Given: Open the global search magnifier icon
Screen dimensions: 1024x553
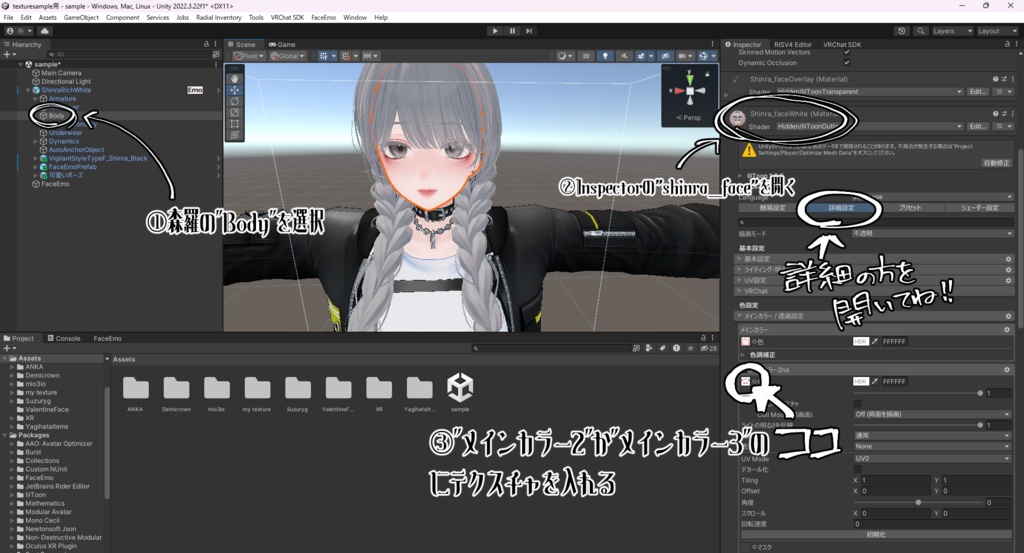Looking at the screenshot, I should point(920,31).
